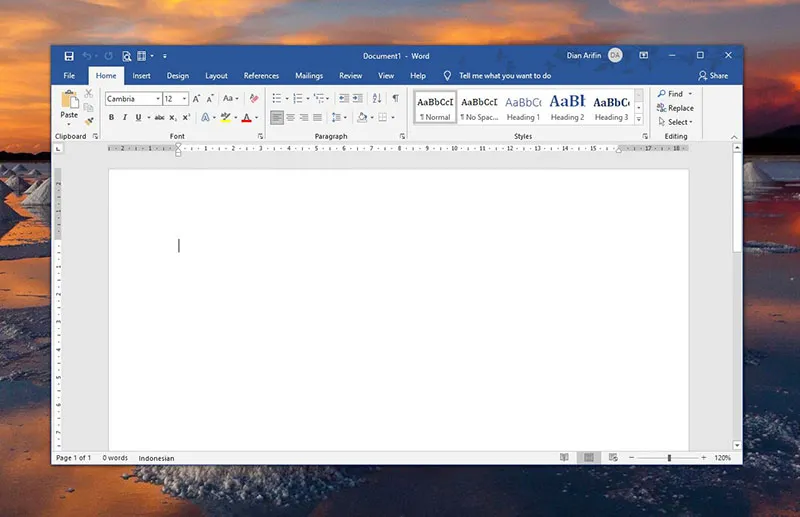This screenshot has height=517, width=800.
Task: Toggle Strikethrough formatting
Action: (x=159, y=118)
